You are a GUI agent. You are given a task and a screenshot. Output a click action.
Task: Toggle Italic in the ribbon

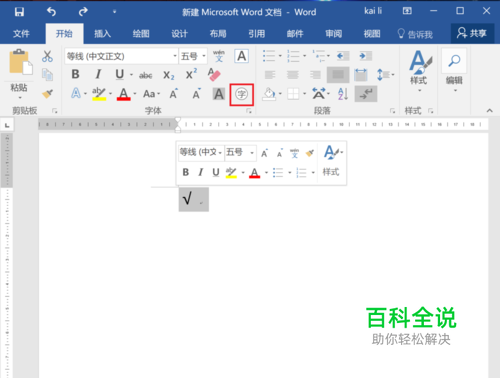(x=98, y=74)
